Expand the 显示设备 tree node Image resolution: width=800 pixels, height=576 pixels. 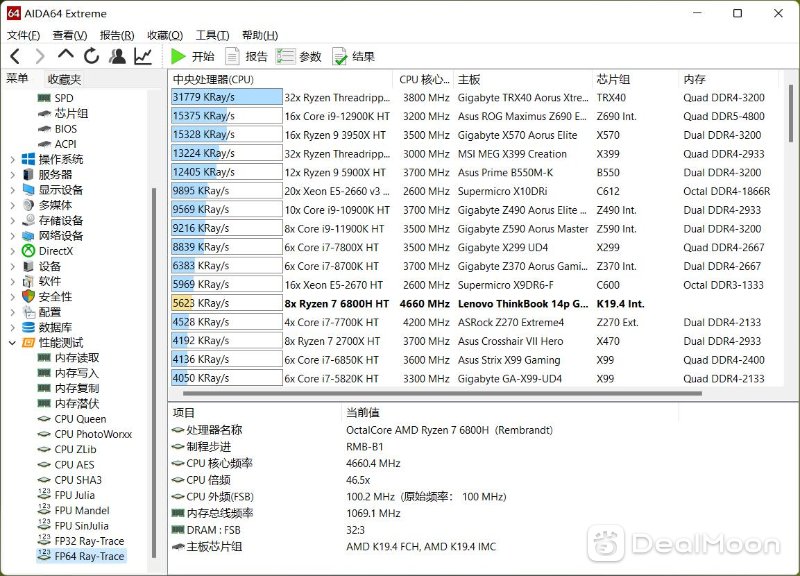click(12, 190)
